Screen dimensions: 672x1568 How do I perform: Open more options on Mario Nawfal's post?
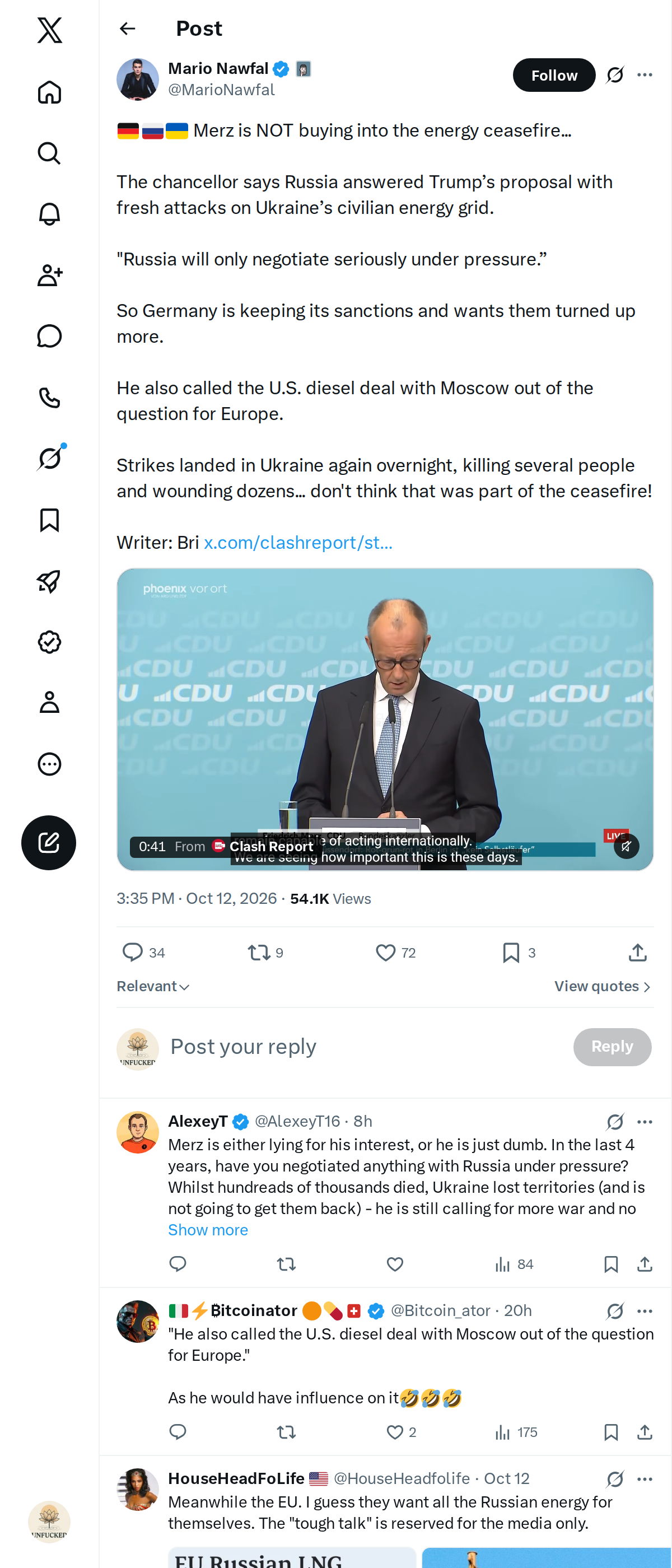(645, 75)
